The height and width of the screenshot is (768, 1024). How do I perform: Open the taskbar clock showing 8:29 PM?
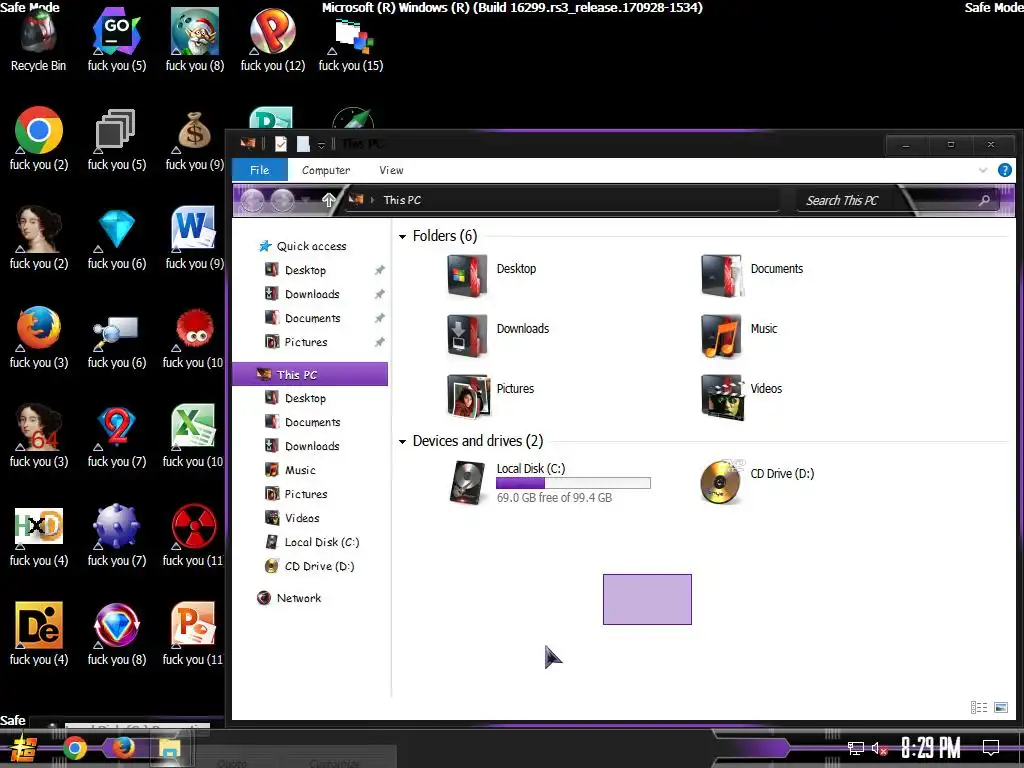click(931, 748)
